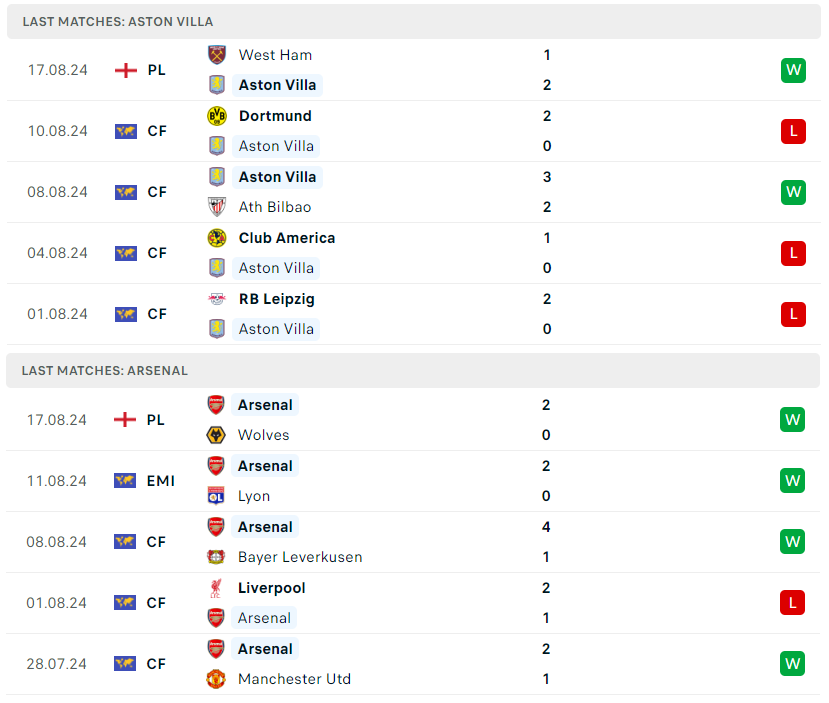Click the green W badge for West Ham match
This screenshot has height=703, width=829.
(x=793, y=70)
